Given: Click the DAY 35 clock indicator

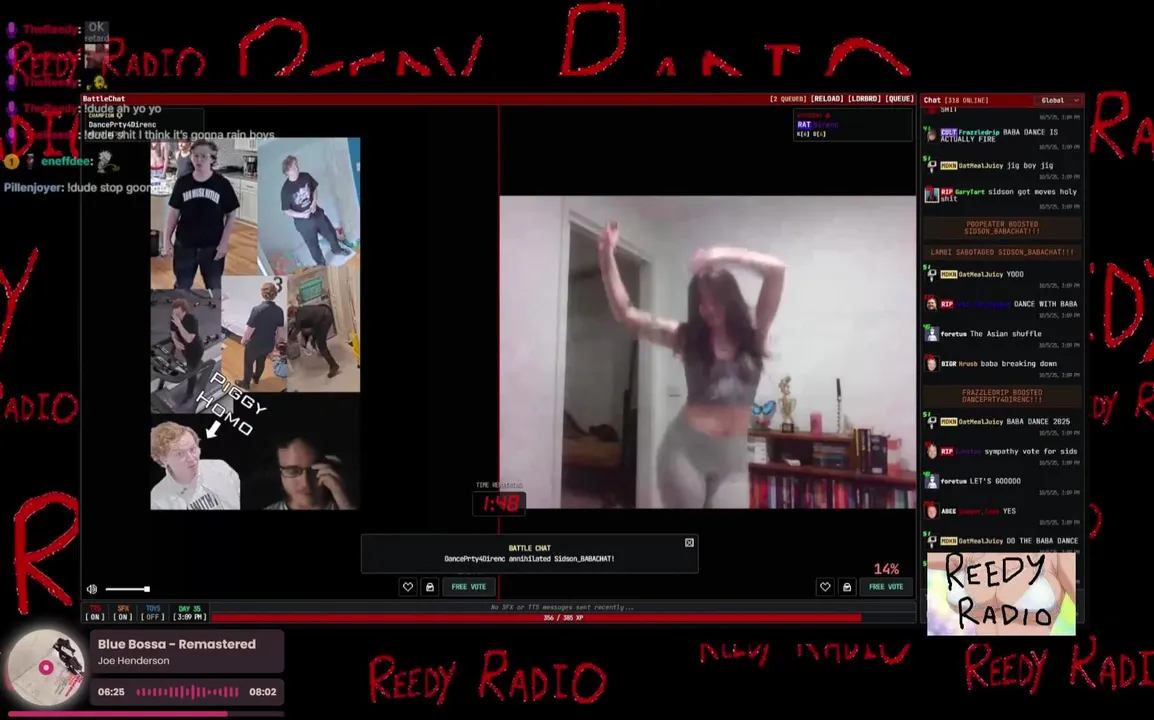Looking at the screenshot, I should 190,613.
